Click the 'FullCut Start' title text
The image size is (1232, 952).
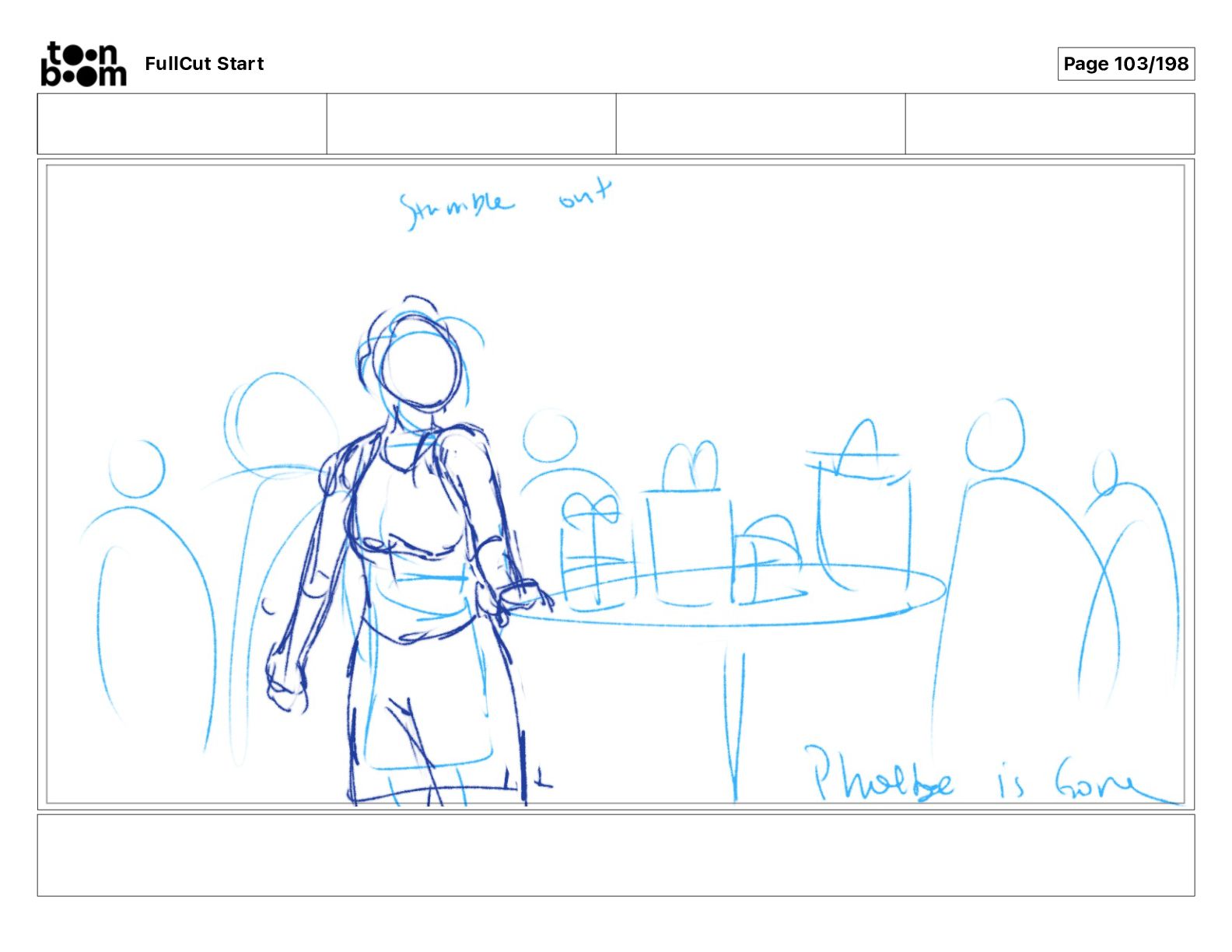[x=205, y=64]
